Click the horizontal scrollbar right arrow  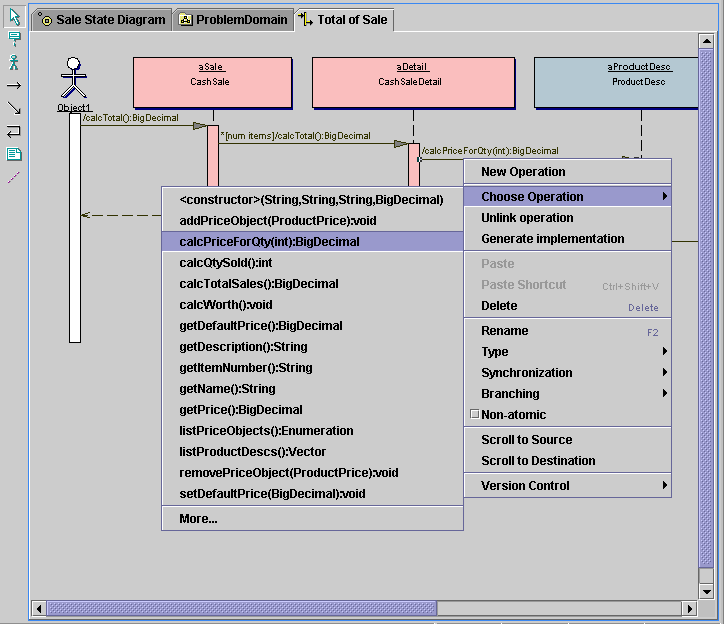pos(689,608)
